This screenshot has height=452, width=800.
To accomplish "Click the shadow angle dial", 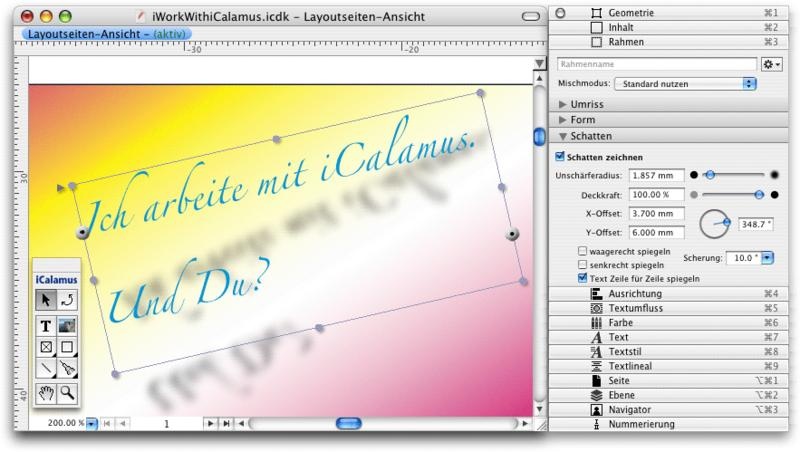I will coord(714,223).
